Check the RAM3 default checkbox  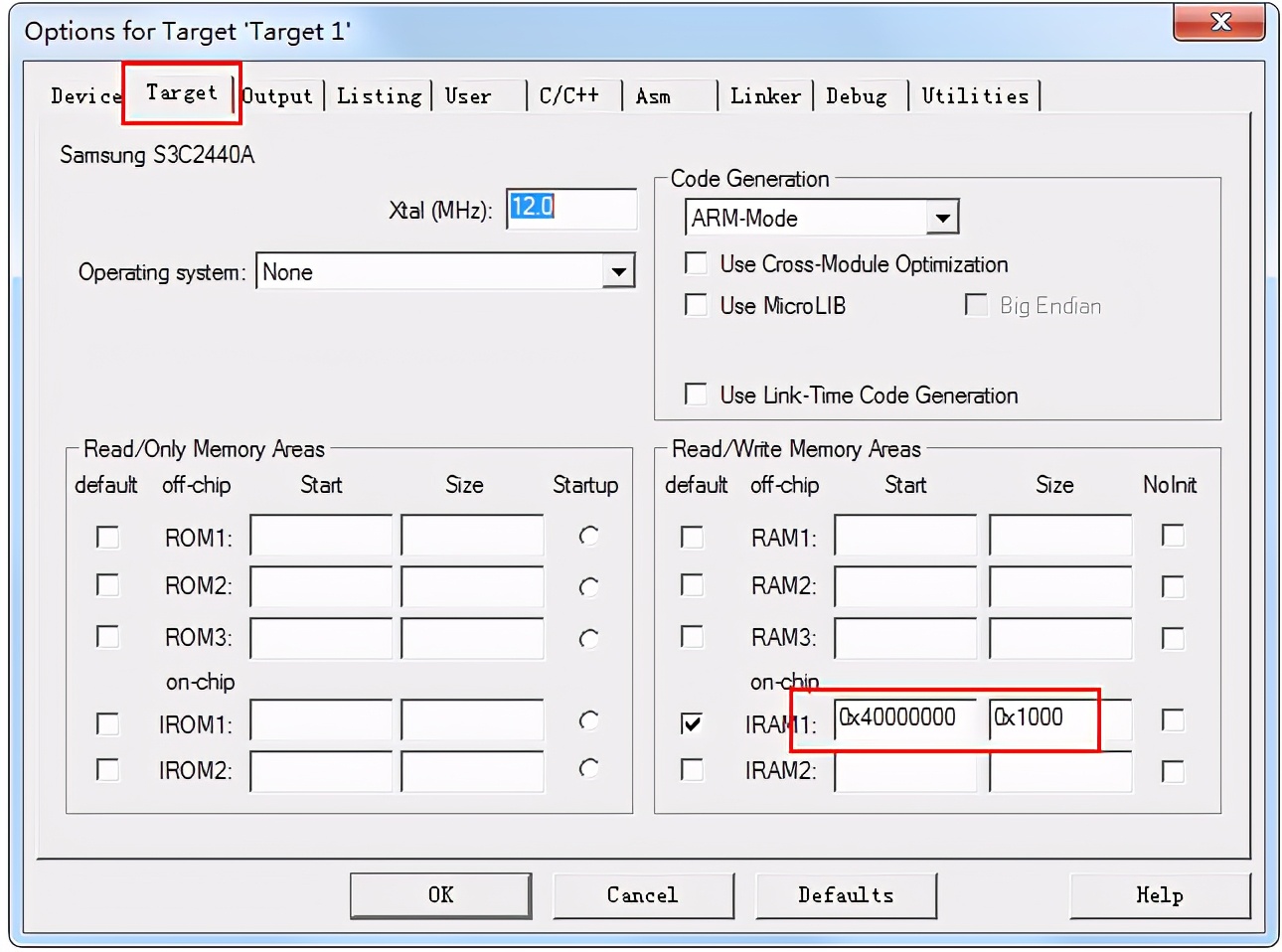[692, 636]
